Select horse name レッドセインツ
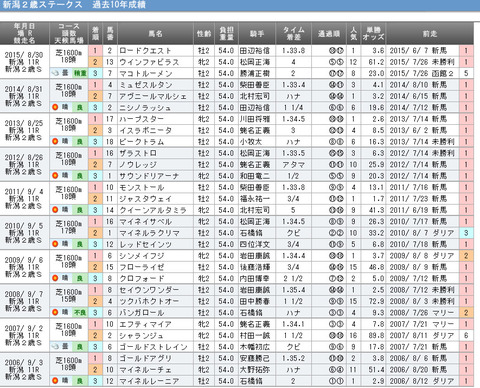Viewport: 480px width, 388px height. click(145, 244)
